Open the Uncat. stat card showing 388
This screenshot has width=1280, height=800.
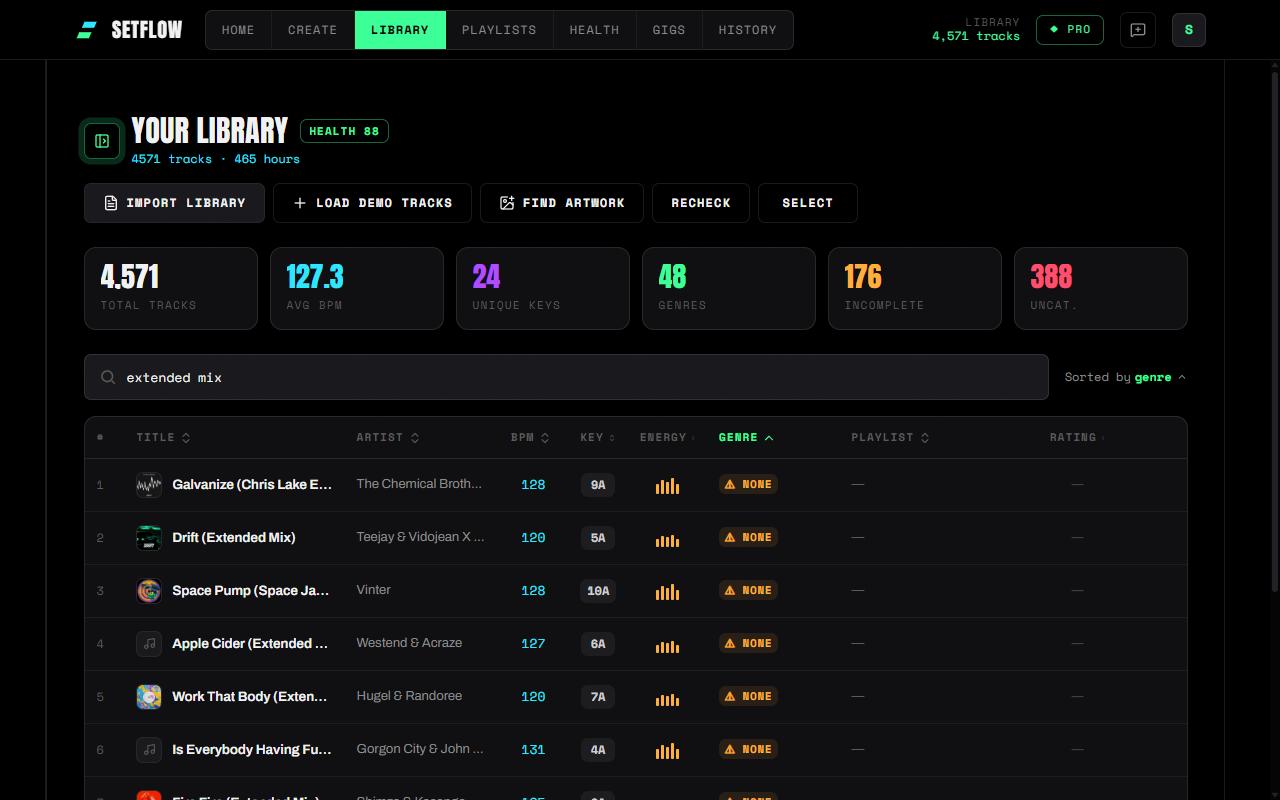tap(1101, 289)
